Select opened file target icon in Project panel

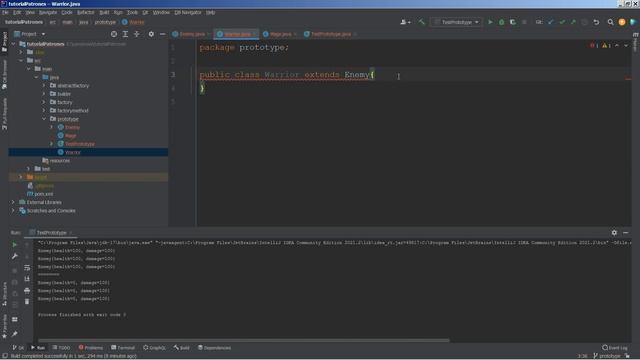point(114,34)
